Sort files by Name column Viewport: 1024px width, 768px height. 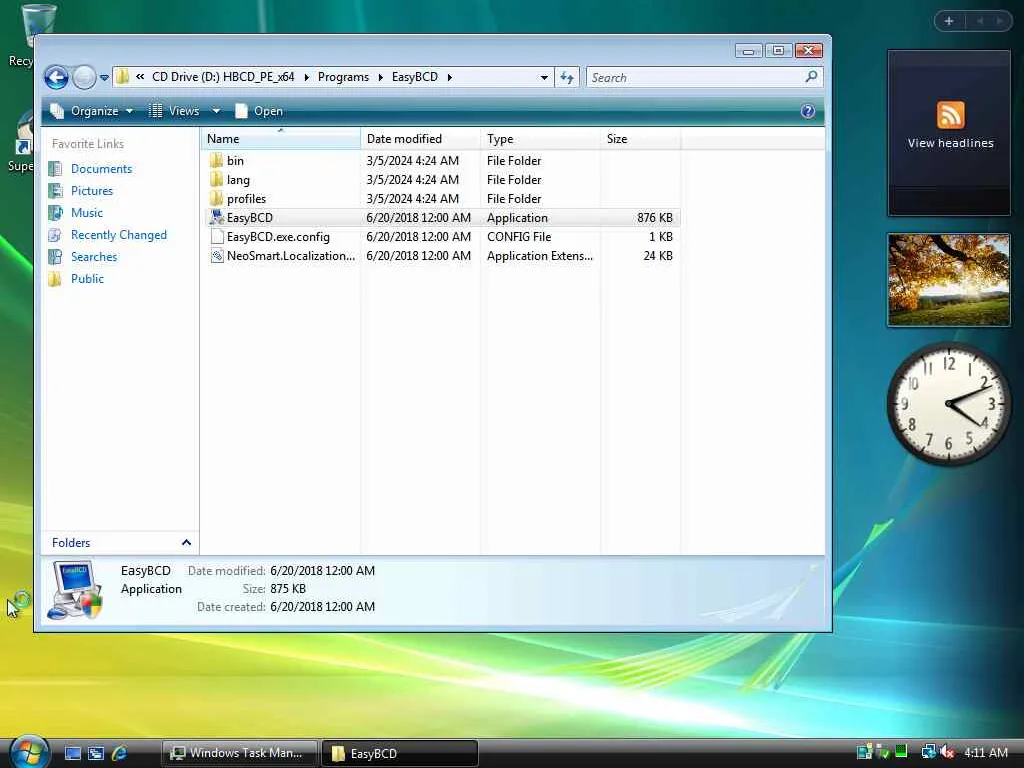coord(281,138)
